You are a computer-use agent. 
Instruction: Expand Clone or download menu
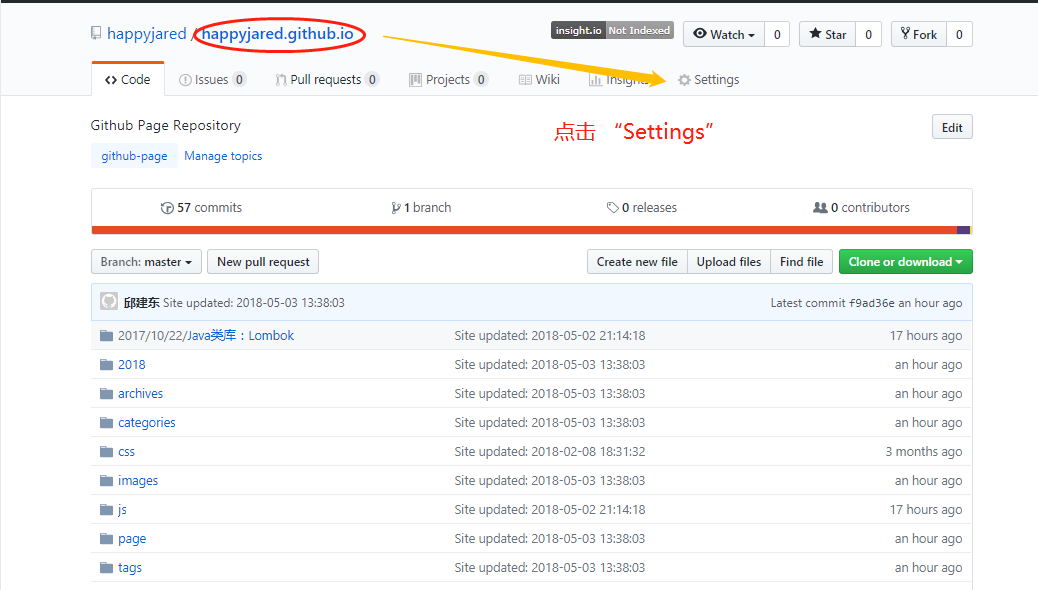pos(906,262)
